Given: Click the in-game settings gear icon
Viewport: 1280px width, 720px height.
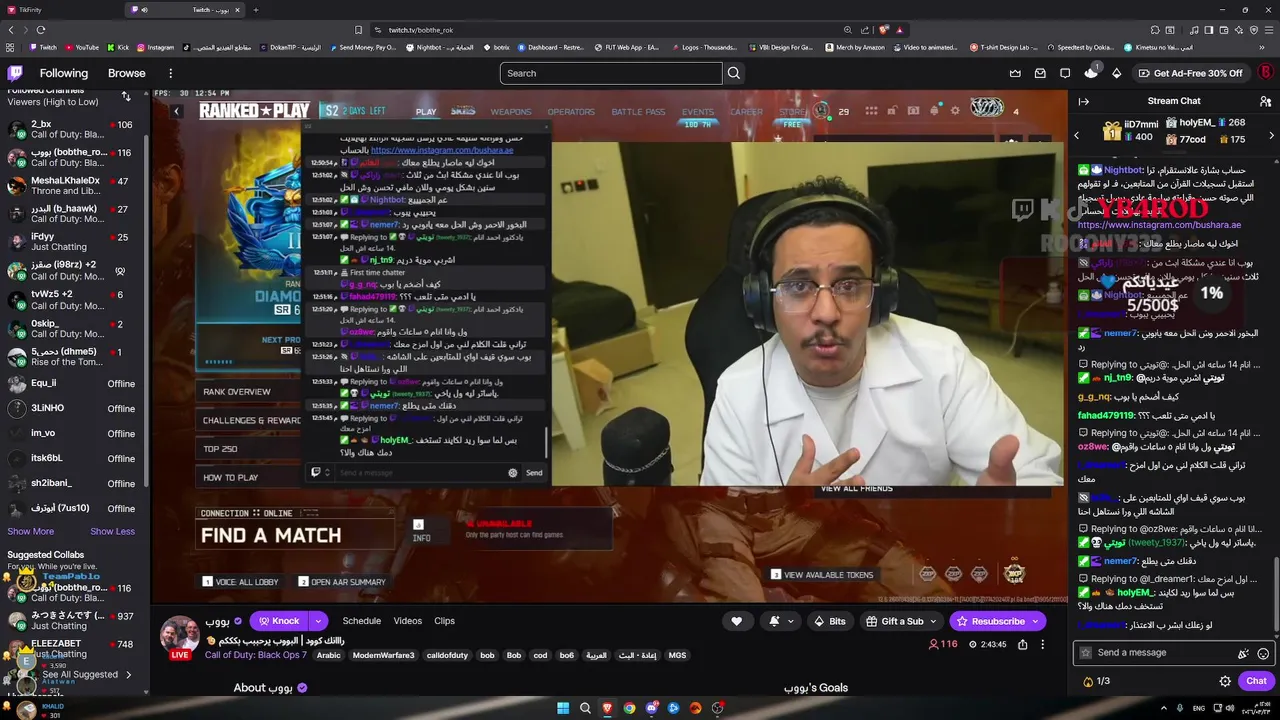Looking at the screenshot, I should point(955,111).
